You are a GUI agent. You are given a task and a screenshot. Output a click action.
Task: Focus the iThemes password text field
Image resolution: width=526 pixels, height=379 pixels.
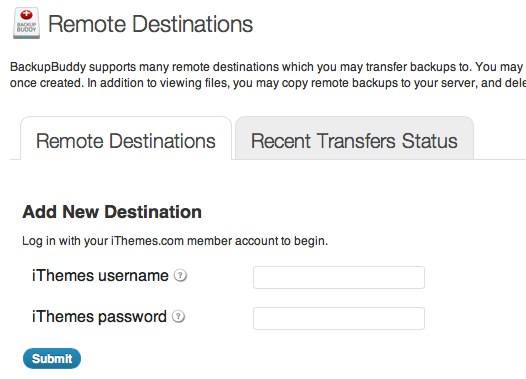339,318
